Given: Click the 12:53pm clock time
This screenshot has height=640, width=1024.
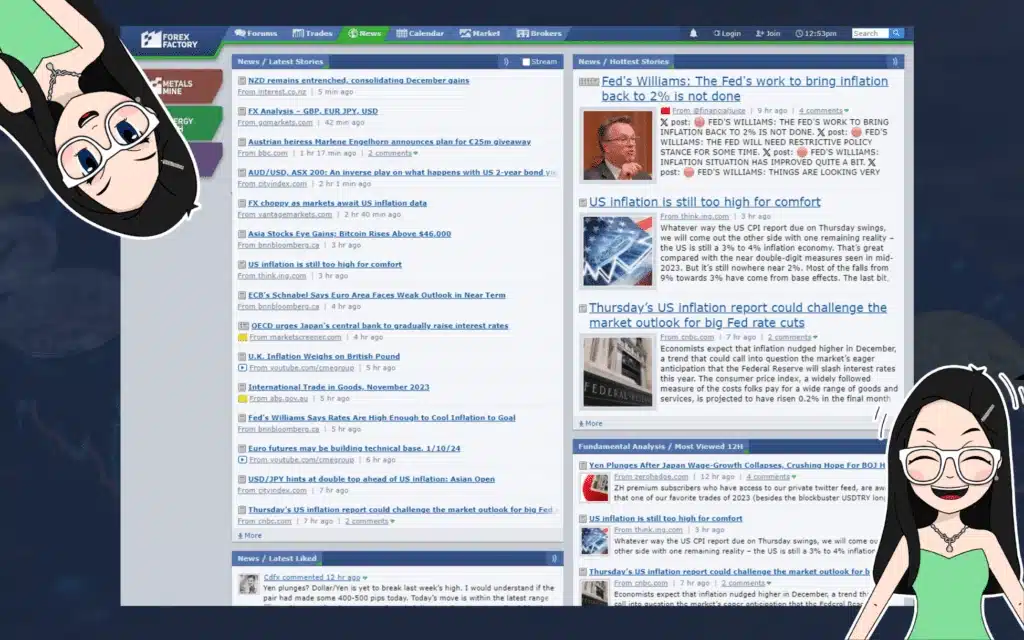Looking at the screenshot, I should [x=816, y=33].
